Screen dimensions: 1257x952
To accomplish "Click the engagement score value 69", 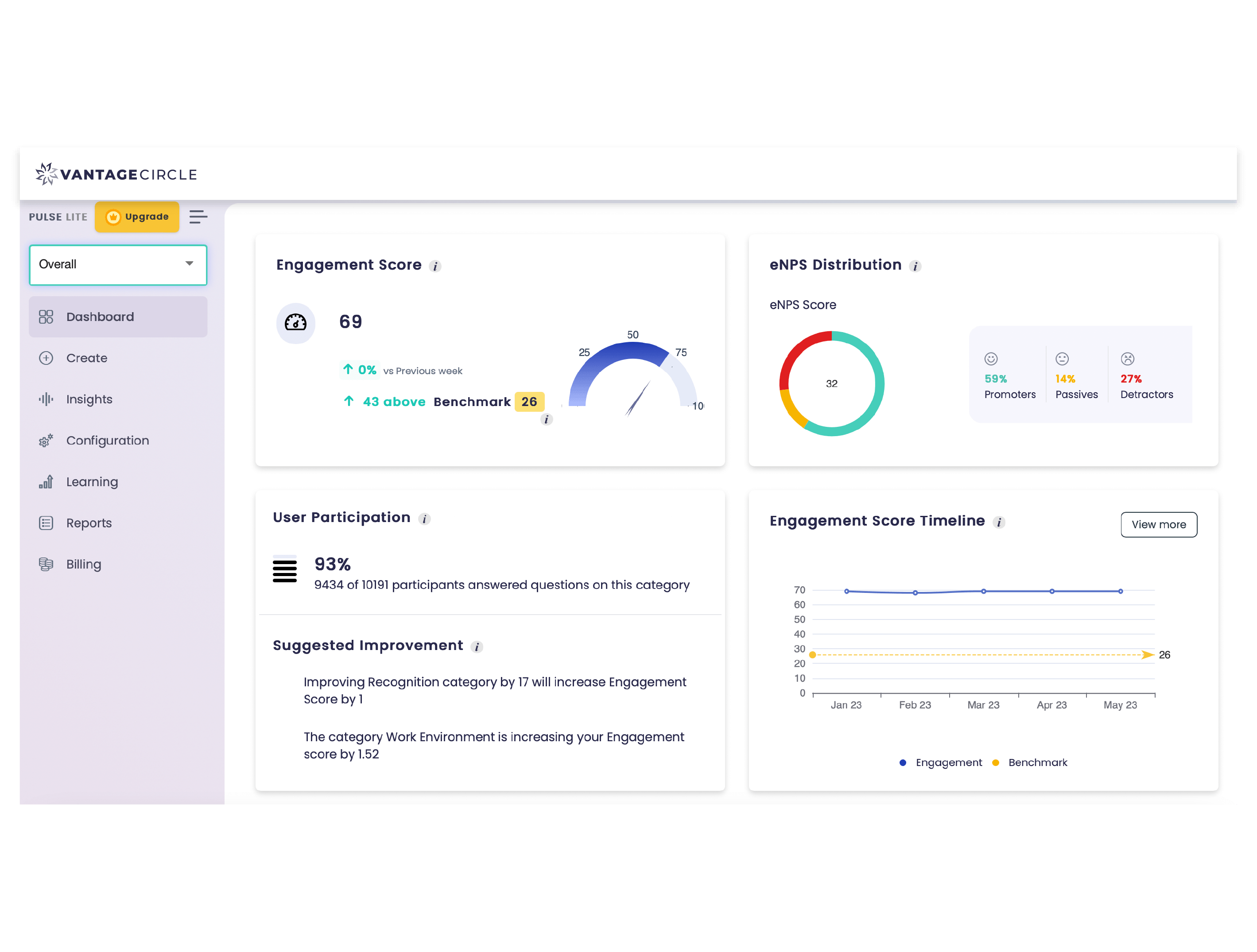I will pos(351,321).
